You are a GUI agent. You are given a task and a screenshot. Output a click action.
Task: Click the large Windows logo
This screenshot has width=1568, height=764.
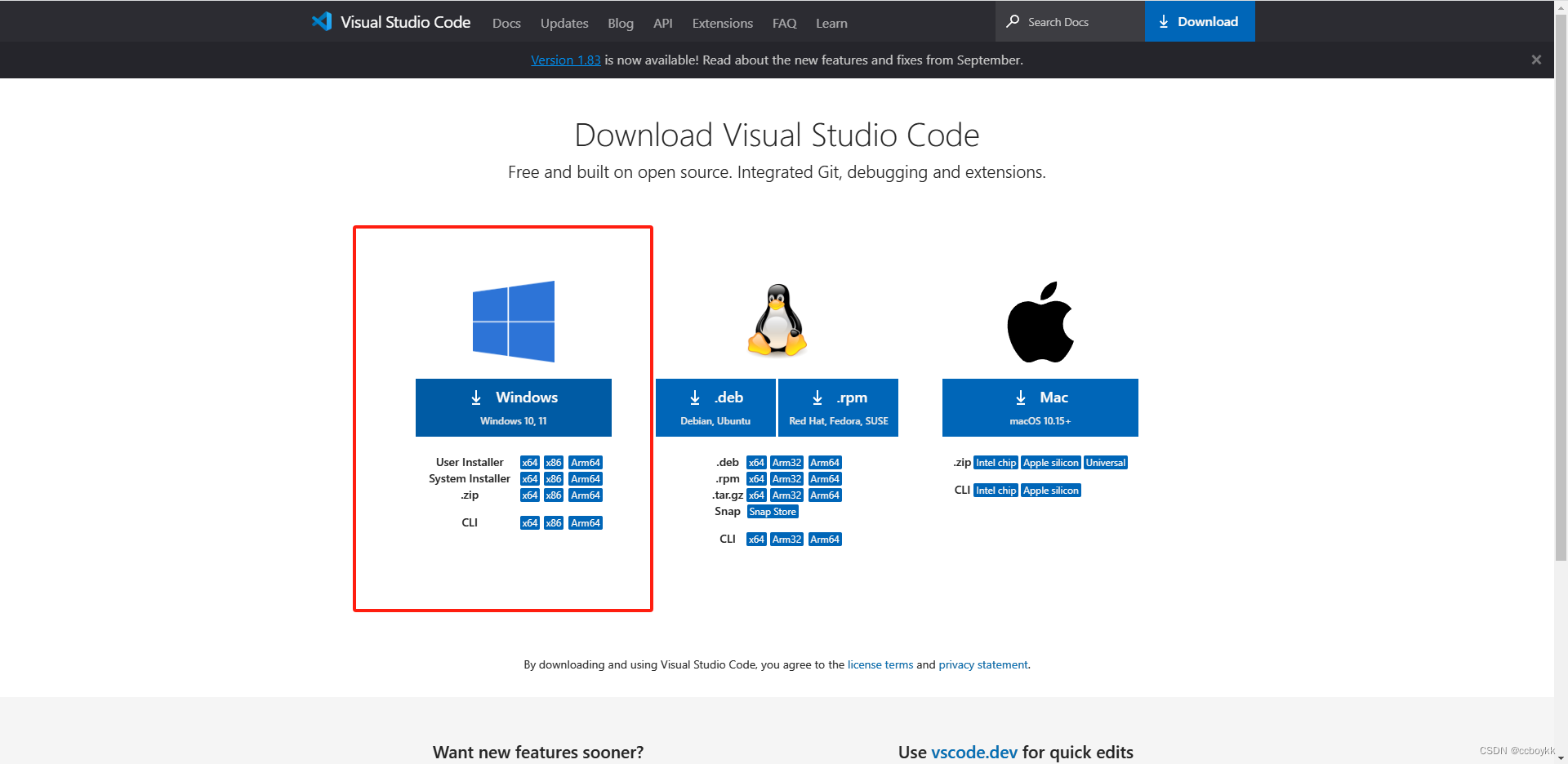click(514, 322)
